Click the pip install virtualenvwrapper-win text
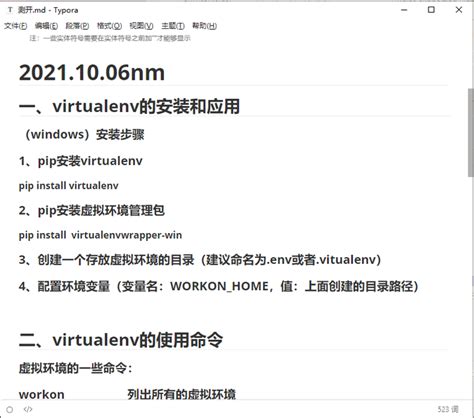The image size is (474, 418). (x=100, y=235)
